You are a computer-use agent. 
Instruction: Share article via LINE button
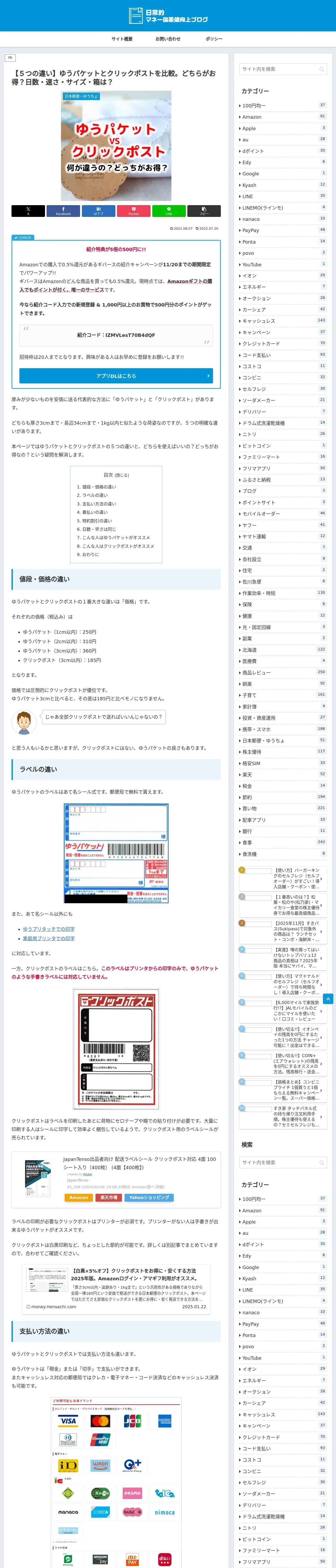click(169, 211)
